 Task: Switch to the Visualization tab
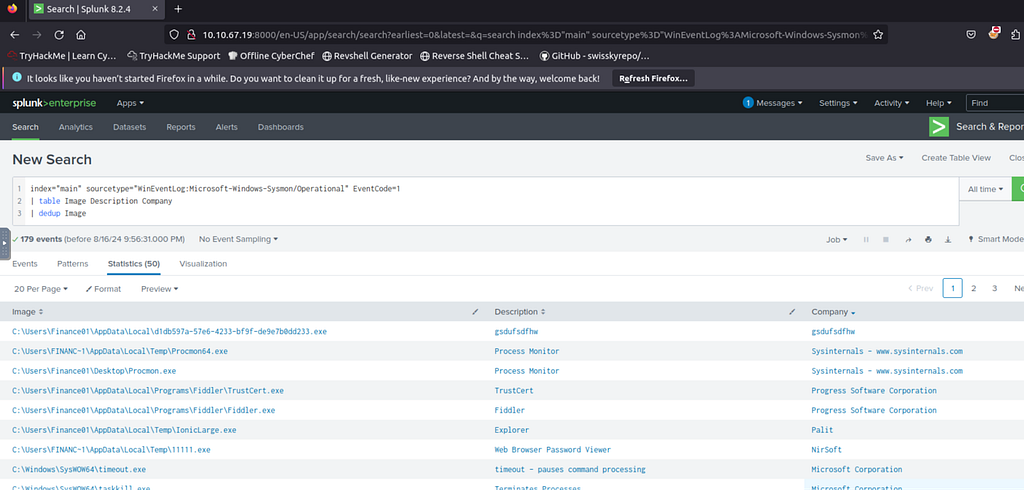click(203, 264)
